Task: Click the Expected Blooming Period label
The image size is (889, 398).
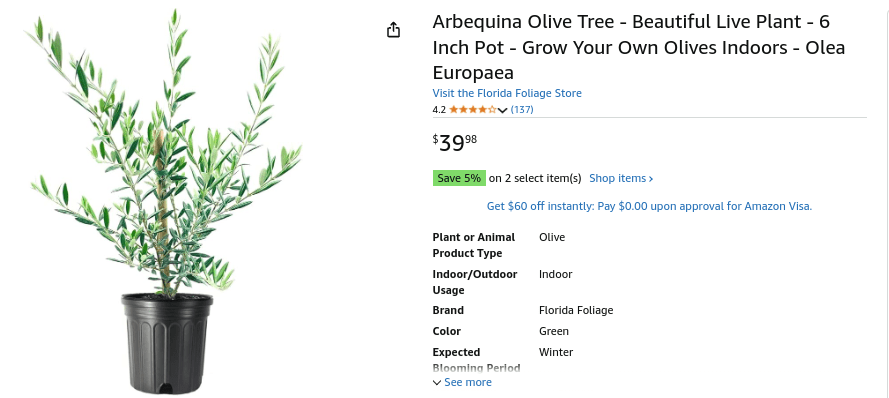Action: click(x=476, y=360)
